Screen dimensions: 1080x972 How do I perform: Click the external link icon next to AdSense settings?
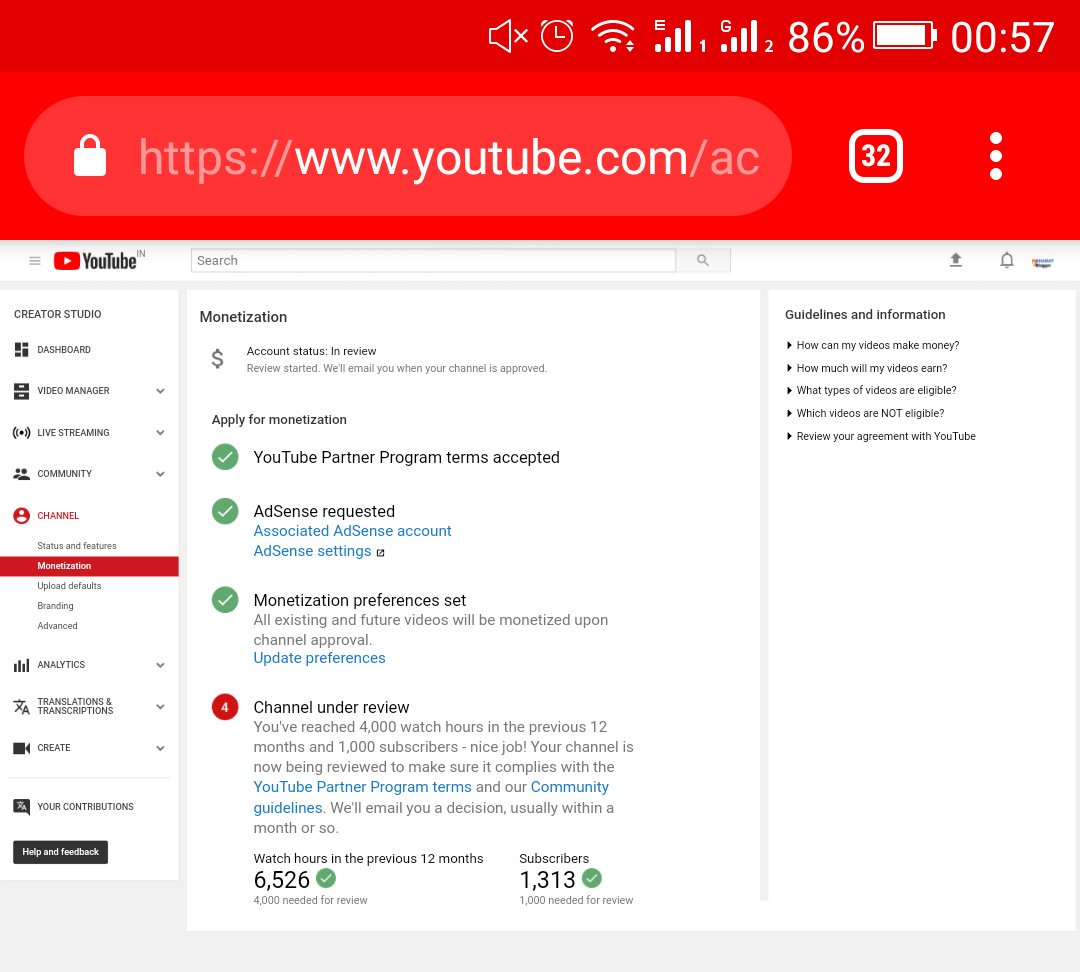coord(380,552)
